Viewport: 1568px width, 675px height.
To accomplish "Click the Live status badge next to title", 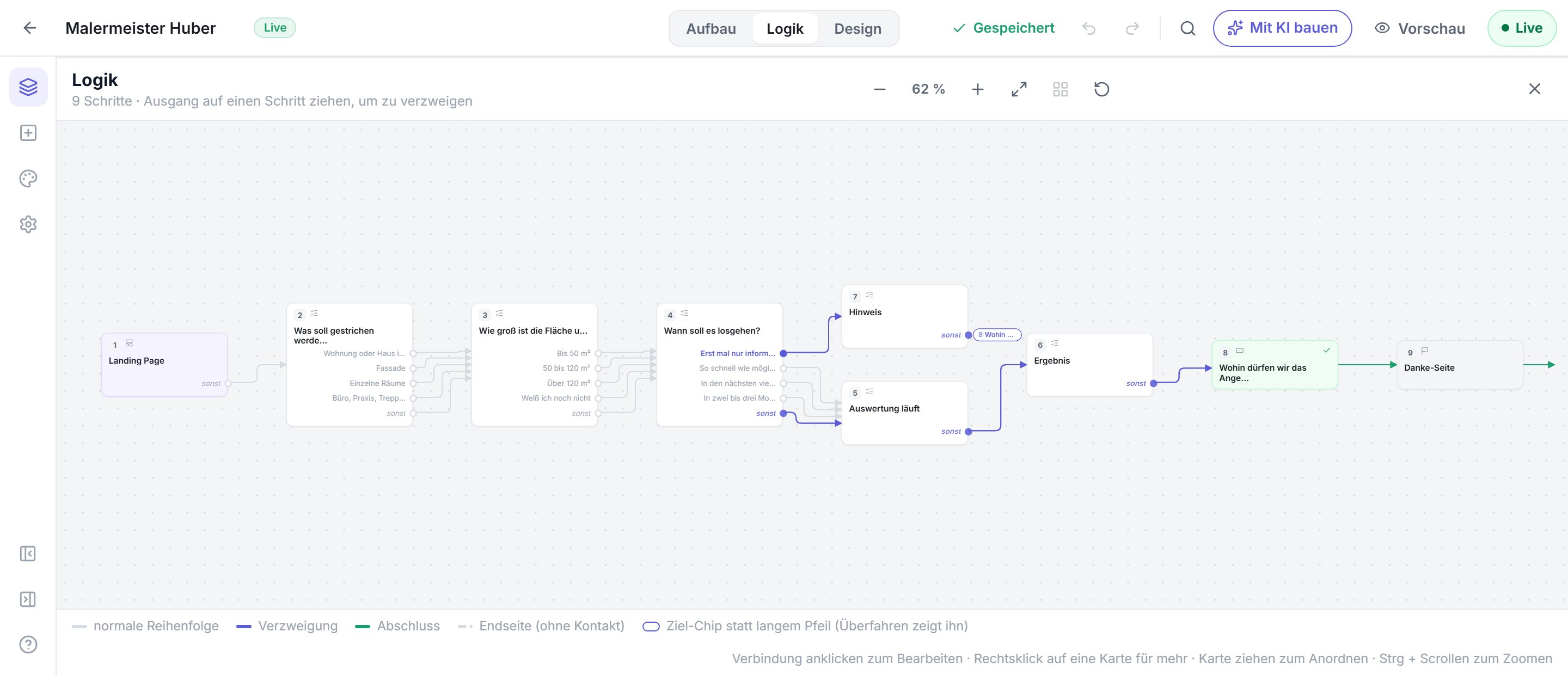I will point(275,27).
